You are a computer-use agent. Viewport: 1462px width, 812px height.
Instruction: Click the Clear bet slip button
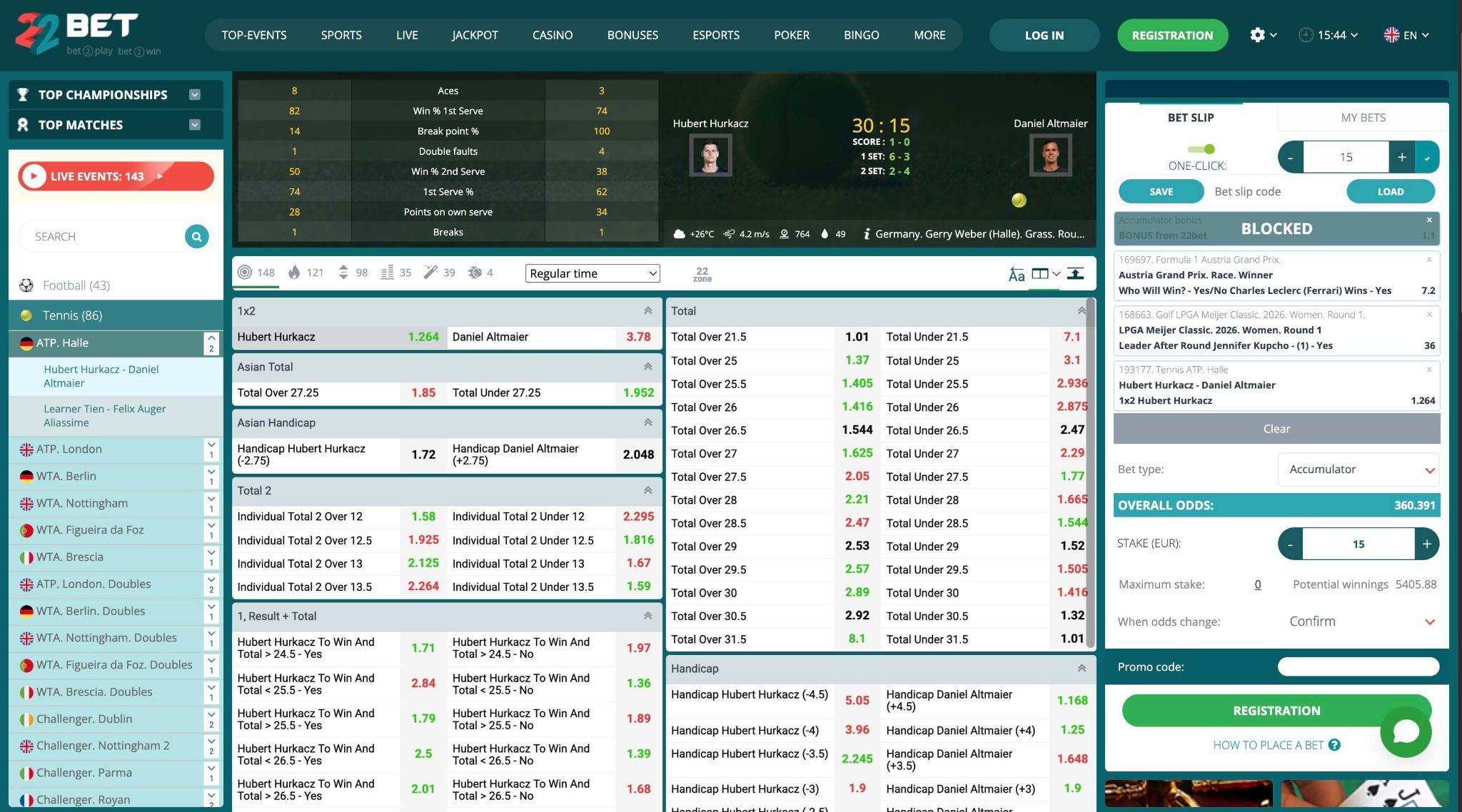point(1276,429)
